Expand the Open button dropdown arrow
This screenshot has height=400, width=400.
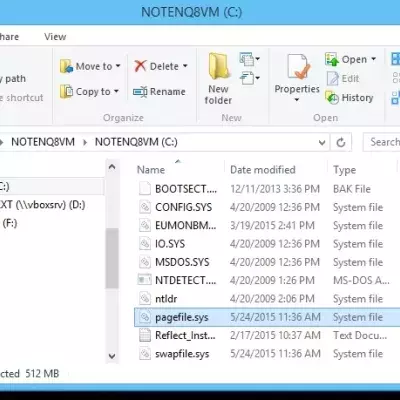(x=374, y=59)
